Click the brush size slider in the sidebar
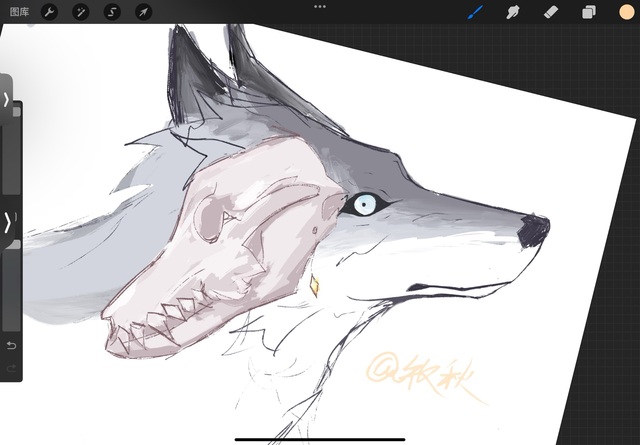The height and width of the screenshot is (445, 640). coord(13,150)
